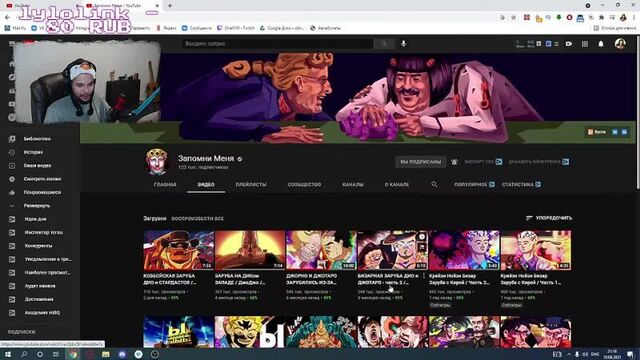Open Windows notification center icon
Viewport: 640px width, 360px height.
(631, 354)
